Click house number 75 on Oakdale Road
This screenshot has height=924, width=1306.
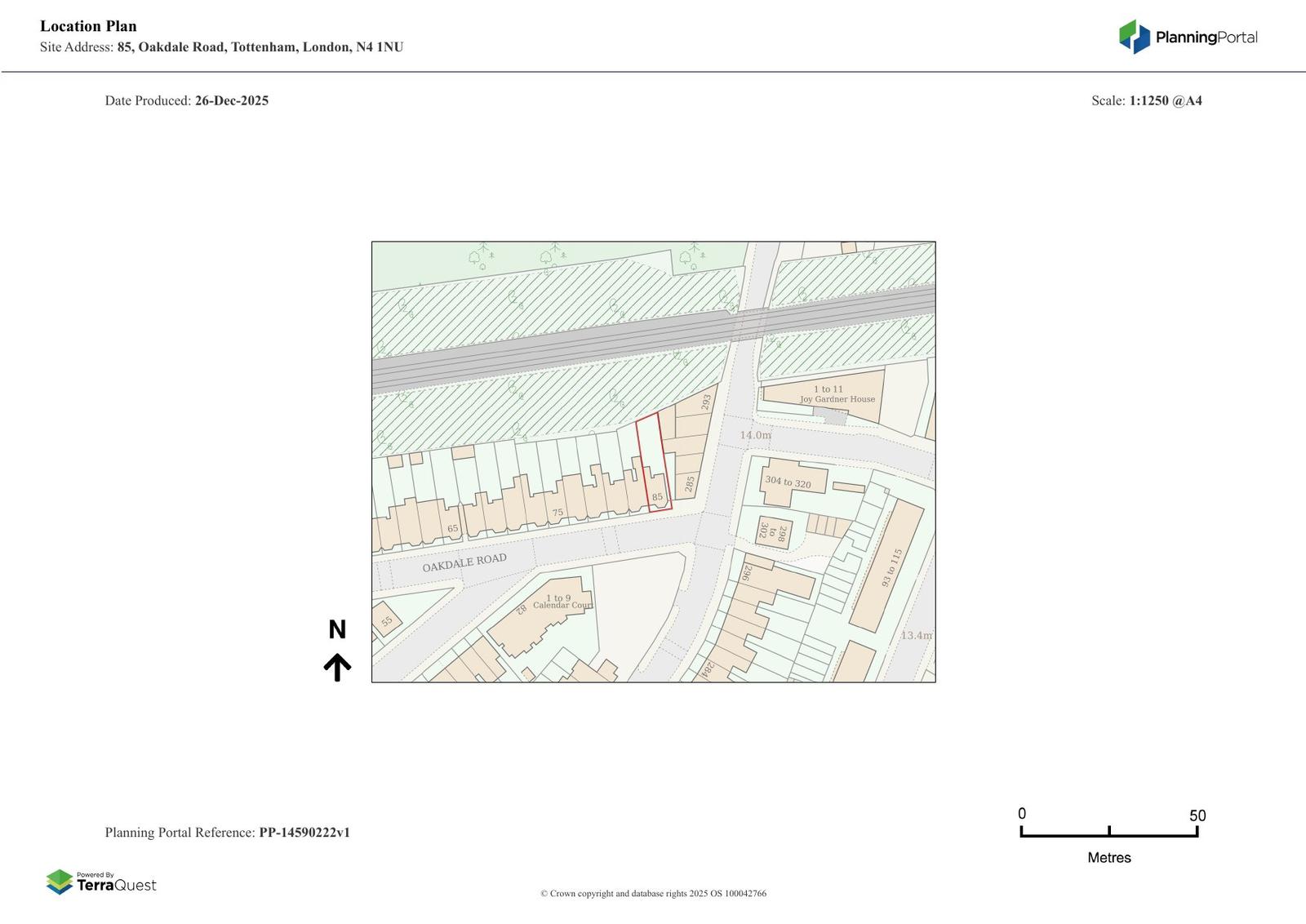[x=557, y=513]
